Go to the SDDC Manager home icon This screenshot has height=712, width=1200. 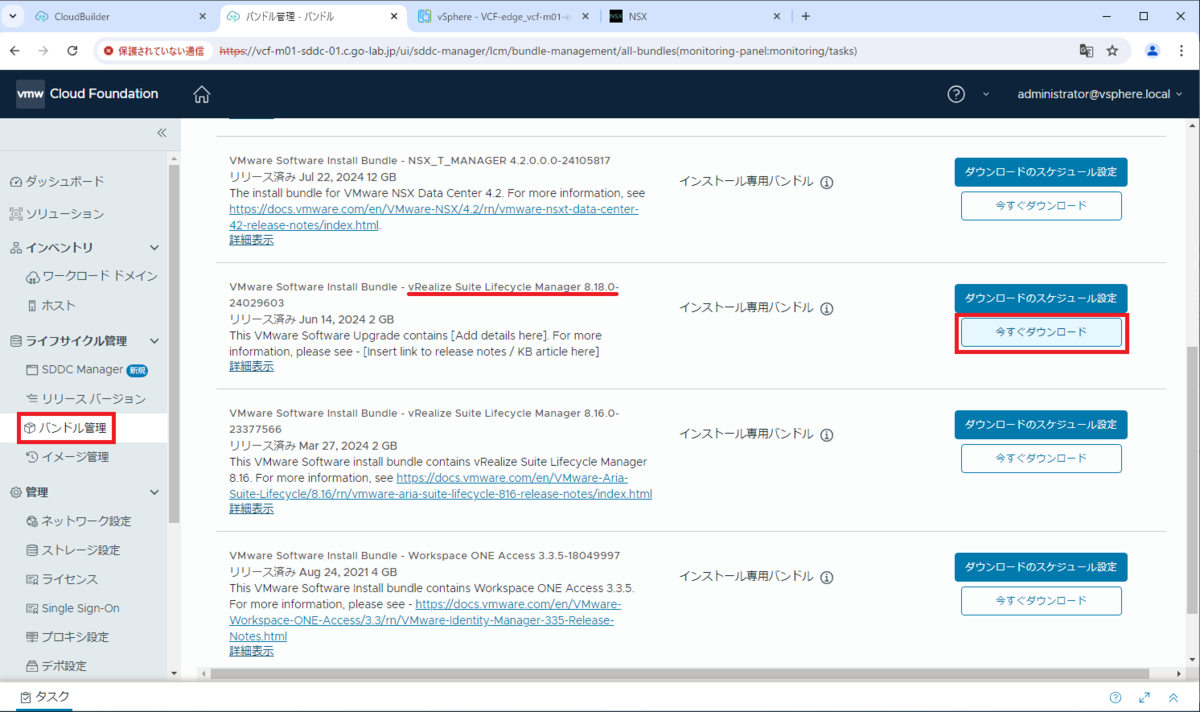coord(202,94)
